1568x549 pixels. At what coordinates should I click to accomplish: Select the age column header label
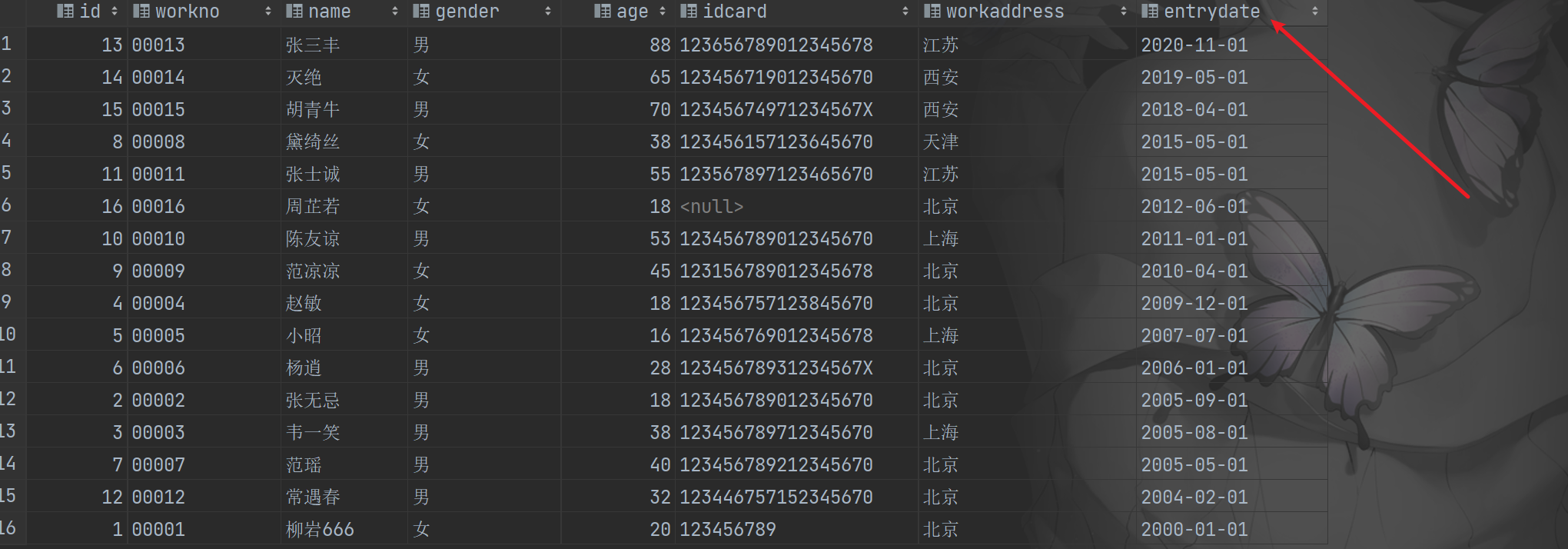pyautogui.click(x=633, y=12)
